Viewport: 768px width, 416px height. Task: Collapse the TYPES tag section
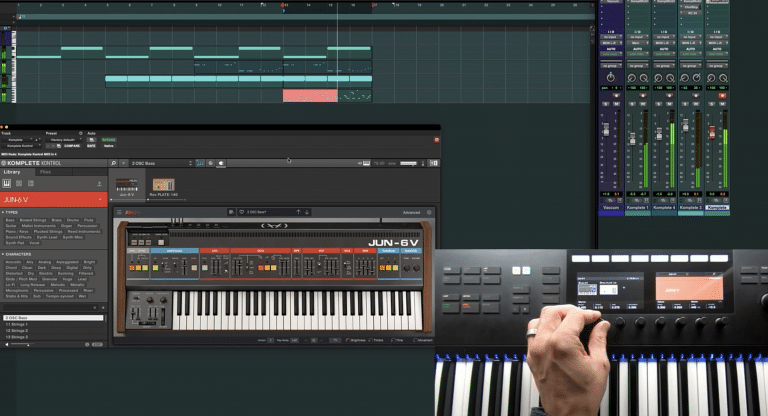[x=3, y=212]
